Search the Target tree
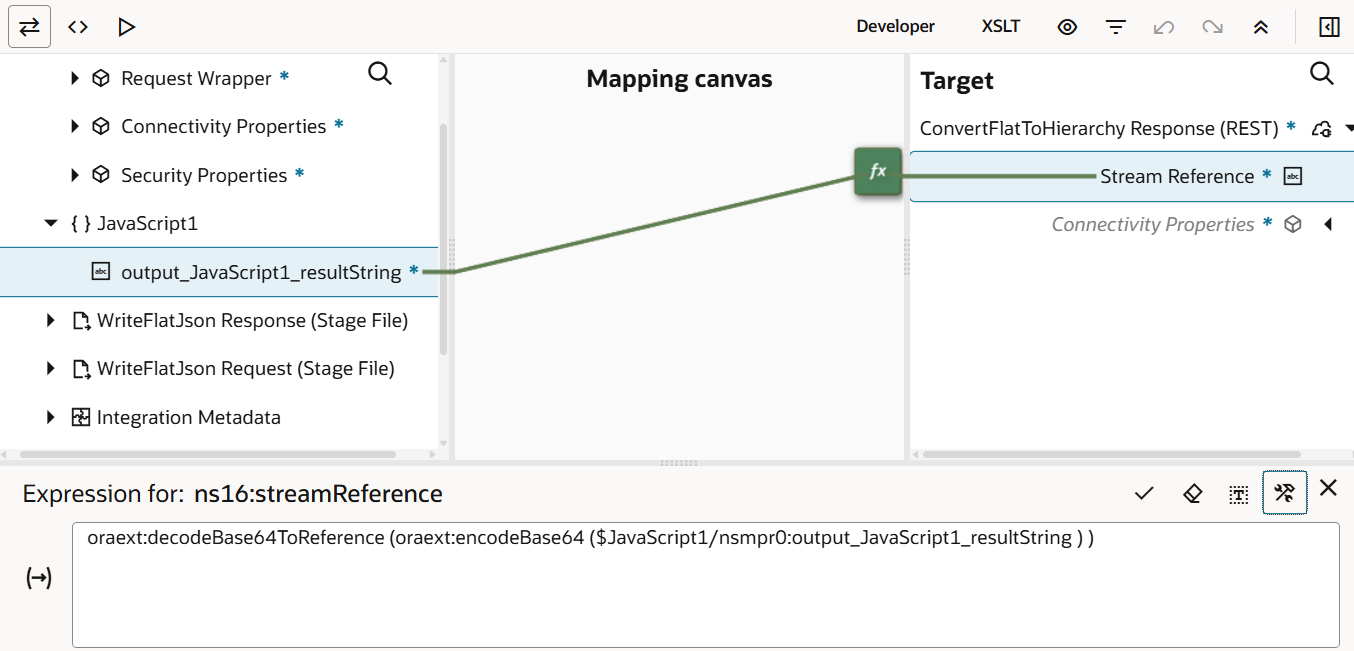This screenshot has height=651, width=1354. (1321, 73)
